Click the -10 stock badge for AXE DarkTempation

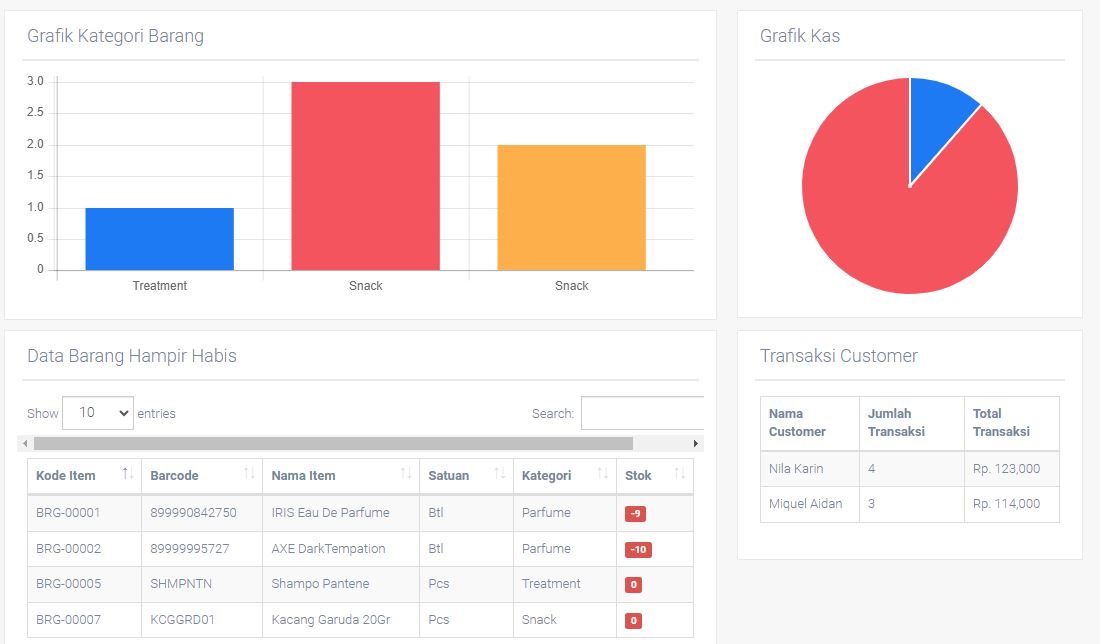(x=638, y=549)
